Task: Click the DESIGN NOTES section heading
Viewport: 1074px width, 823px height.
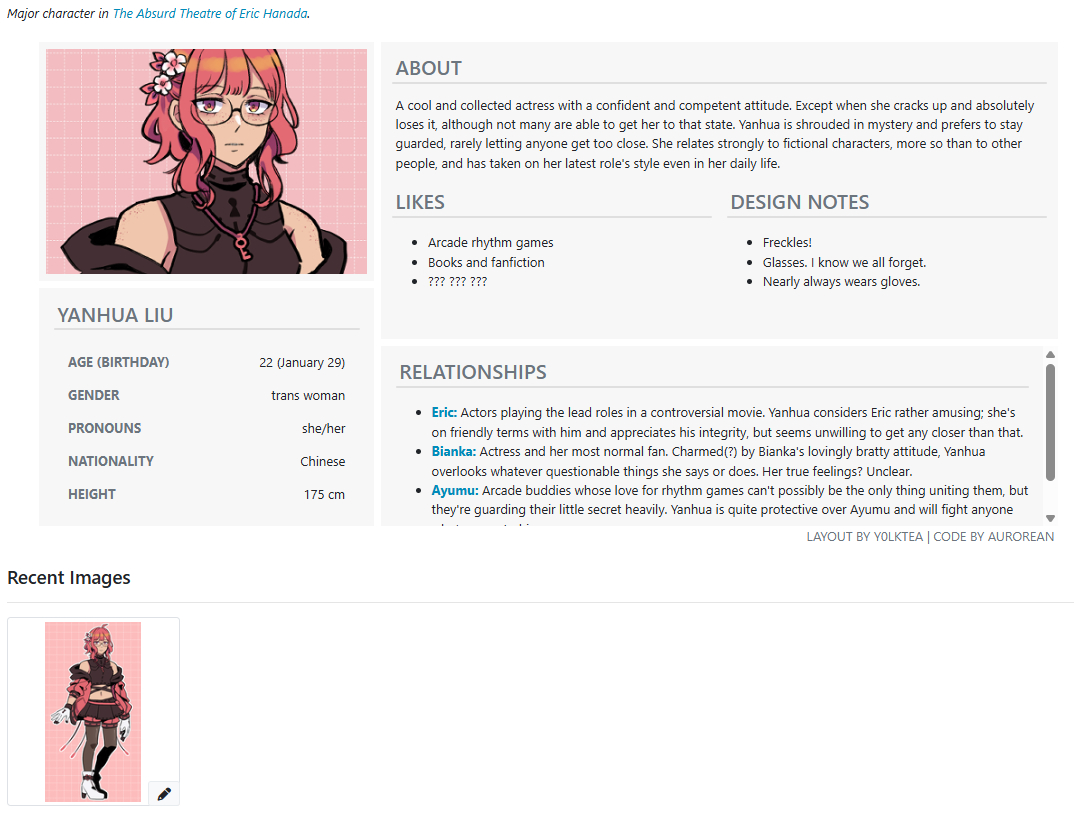Action: 799,202
